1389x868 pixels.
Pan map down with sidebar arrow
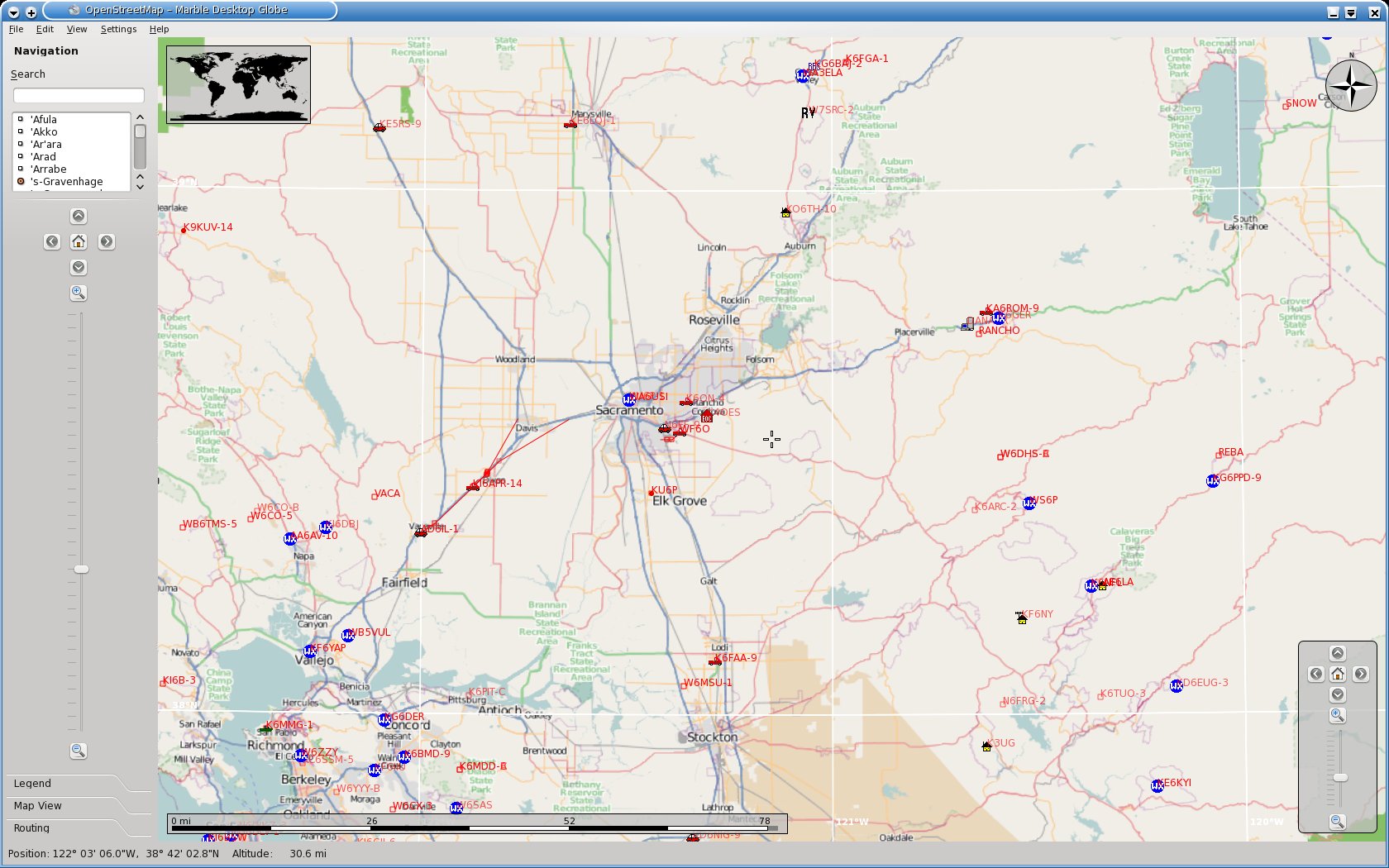click(79, 267)
